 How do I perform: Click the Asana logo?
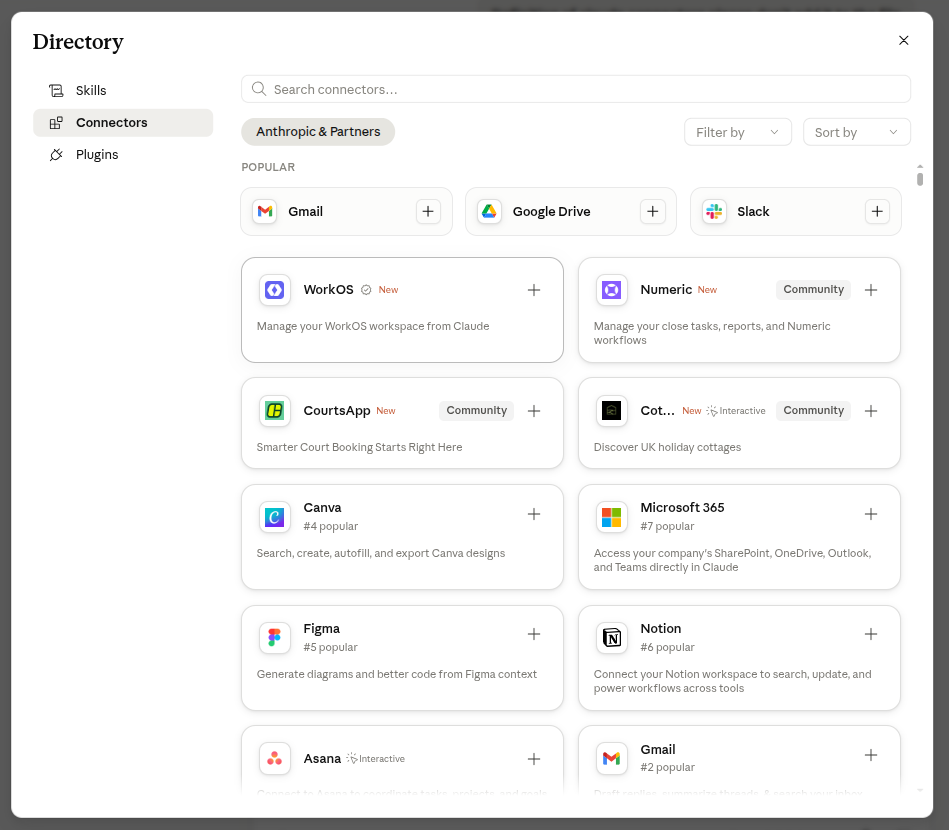275,759
